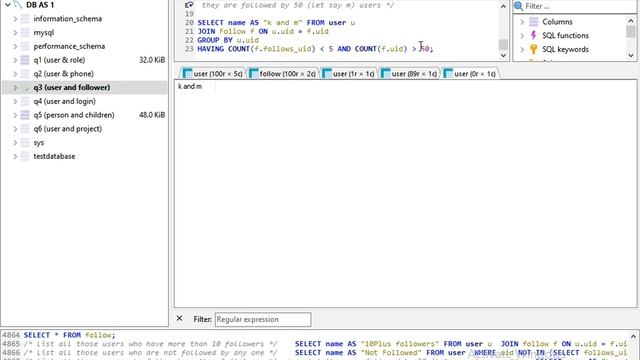Click the 32.0 KiB size of q1

point(152,60)
